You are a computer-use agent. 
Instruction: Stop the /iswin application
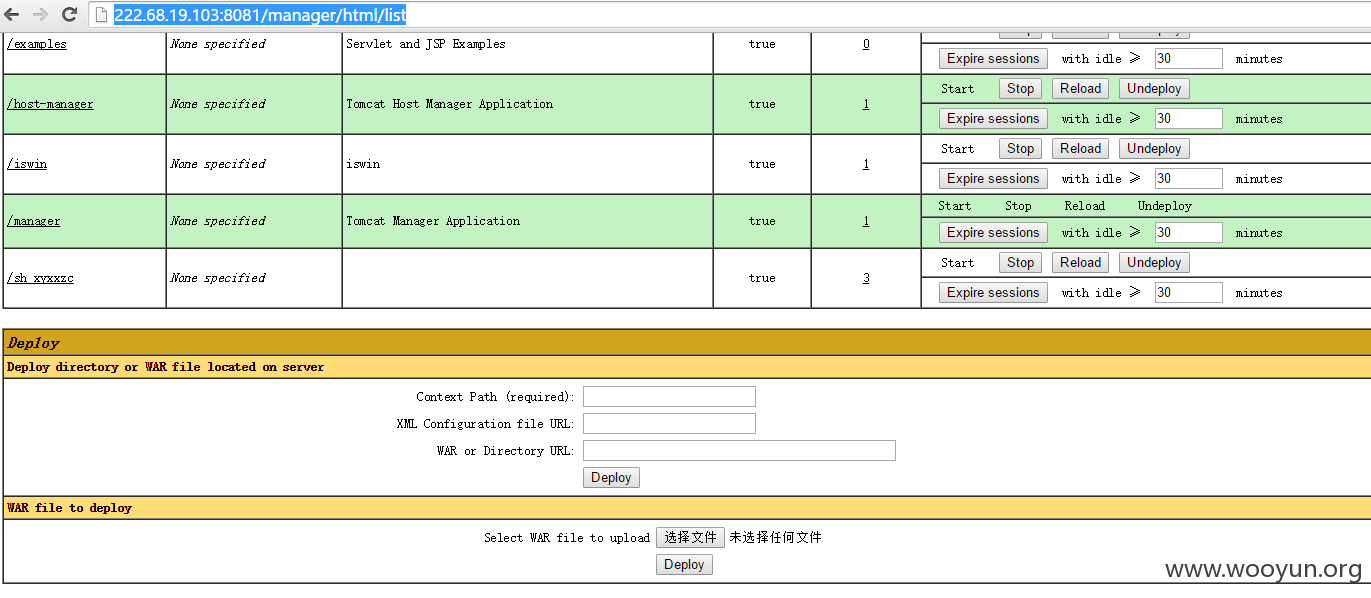click(x=1020, y=149)
